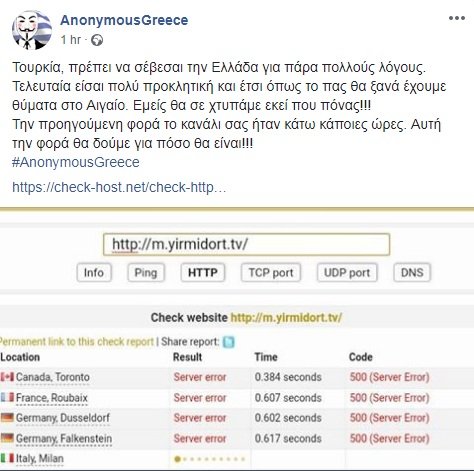Image resolution: width=474 pixels, height=471 pixels.
Task: Click the Italy flag icon
Action: click(7, 458)
